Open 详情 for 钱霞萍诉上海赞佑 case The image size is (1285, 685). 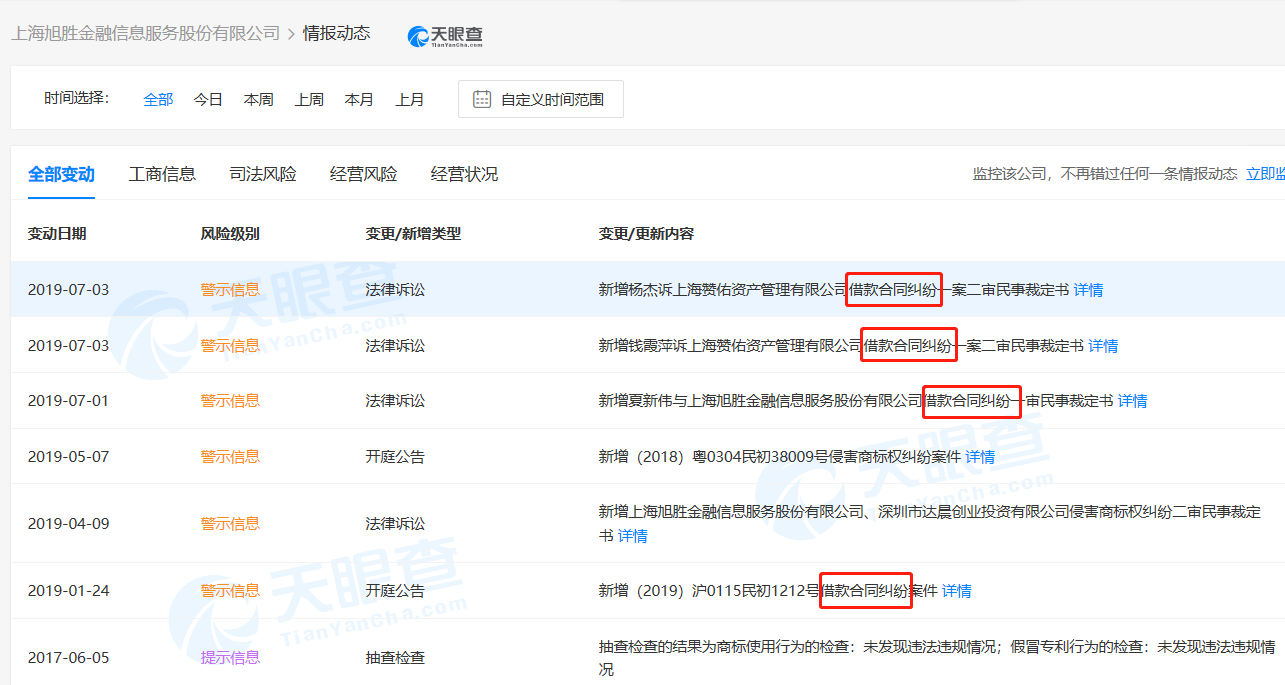pos(1103,346)
